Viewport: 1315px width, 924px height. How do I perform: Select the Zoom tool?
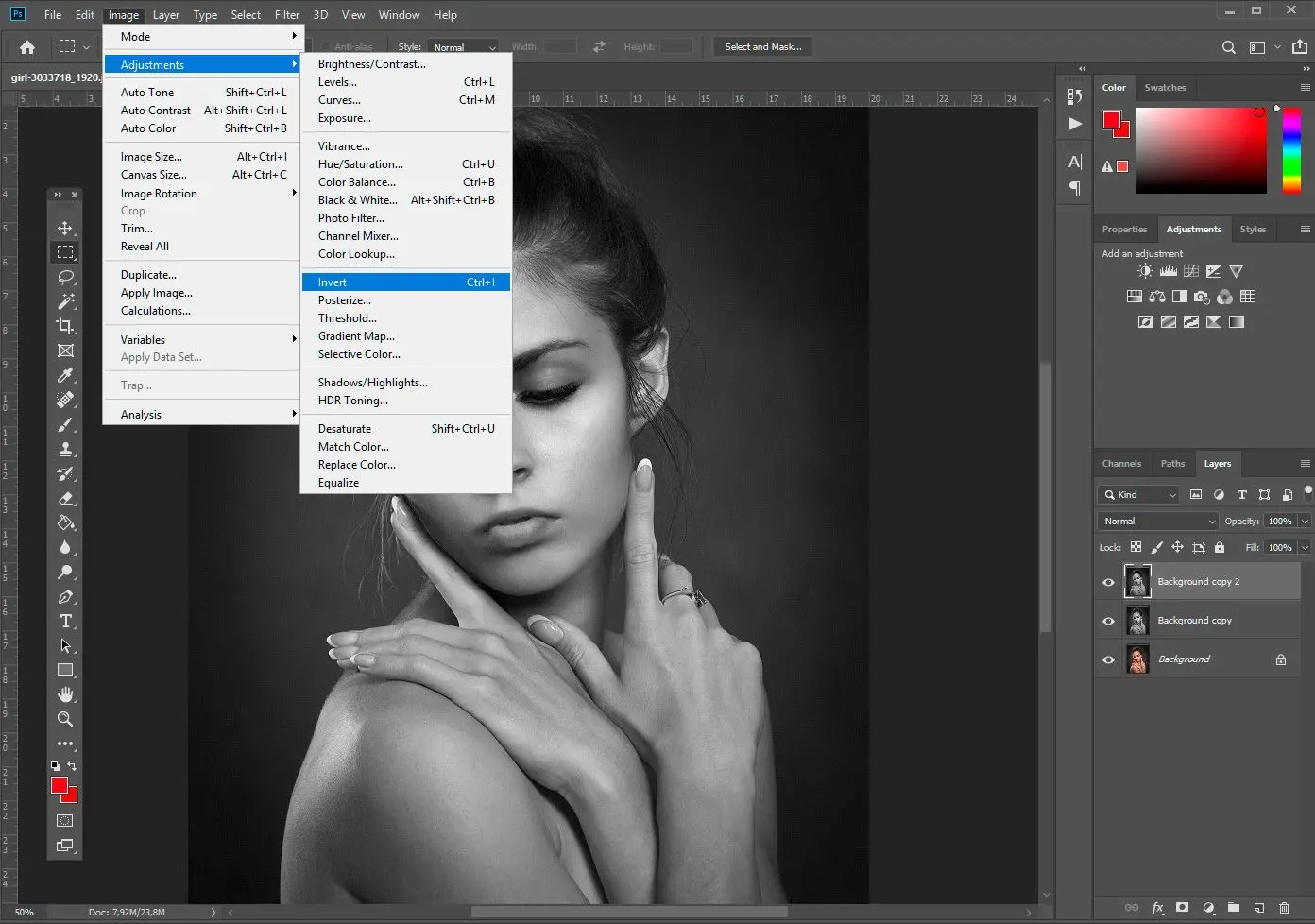pos(65,719)
